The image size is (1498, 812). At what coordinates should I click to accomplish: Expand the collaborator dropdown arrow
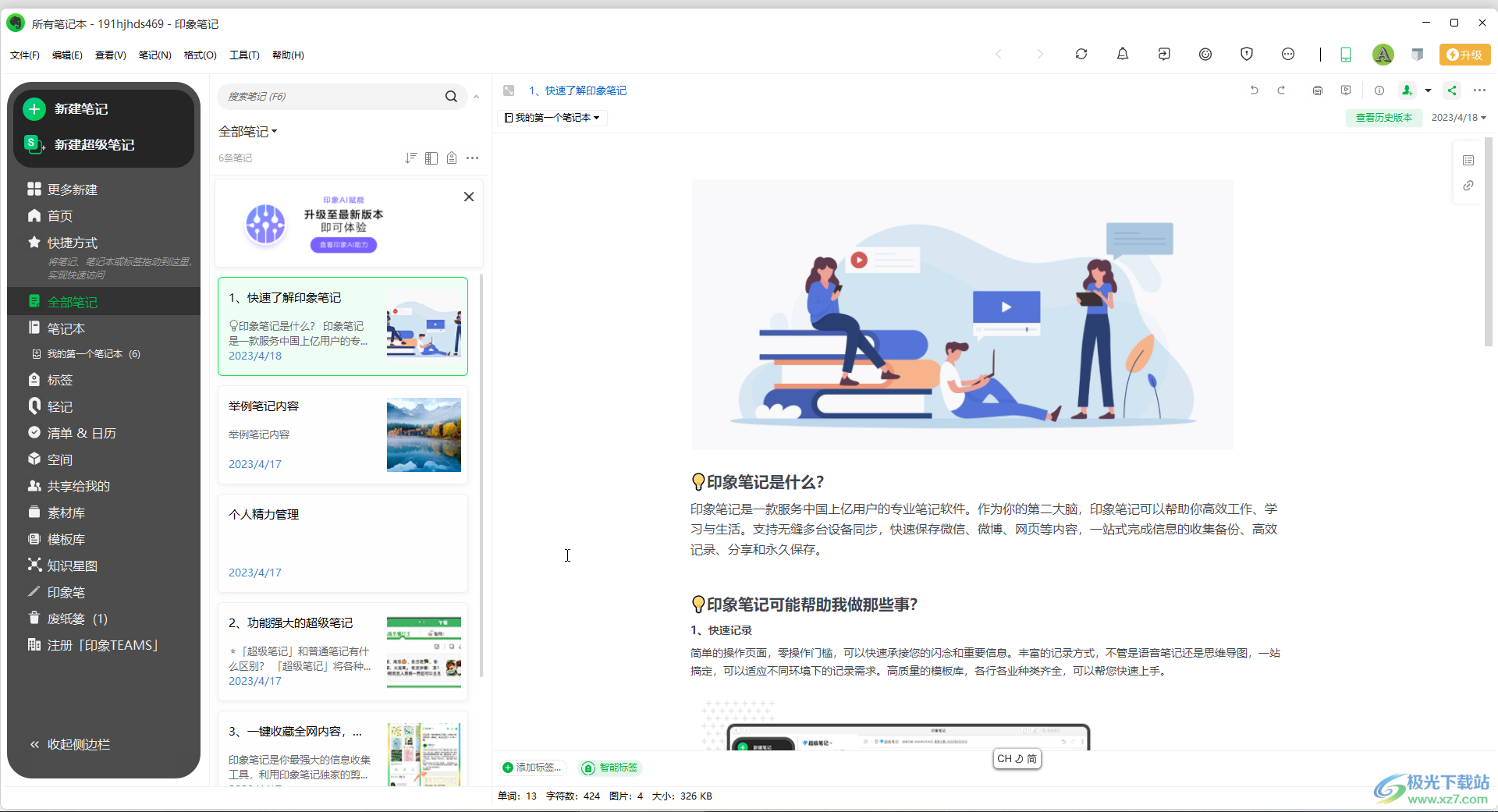(x=1428, y=90)
